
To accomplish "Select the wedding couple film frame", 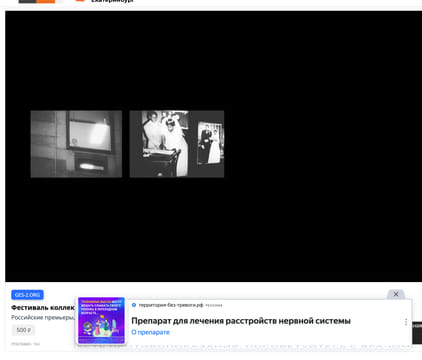I will (x=177, y=144).
